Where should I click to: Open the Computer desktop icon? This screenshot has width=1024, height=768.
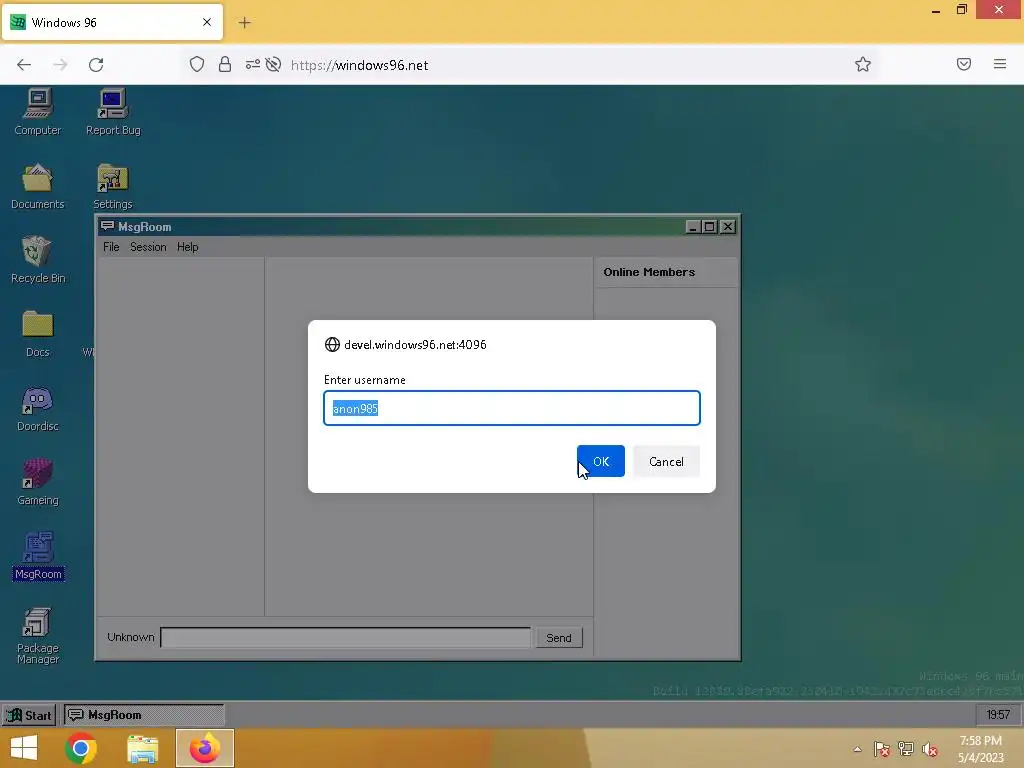click(x=38, y=112)
